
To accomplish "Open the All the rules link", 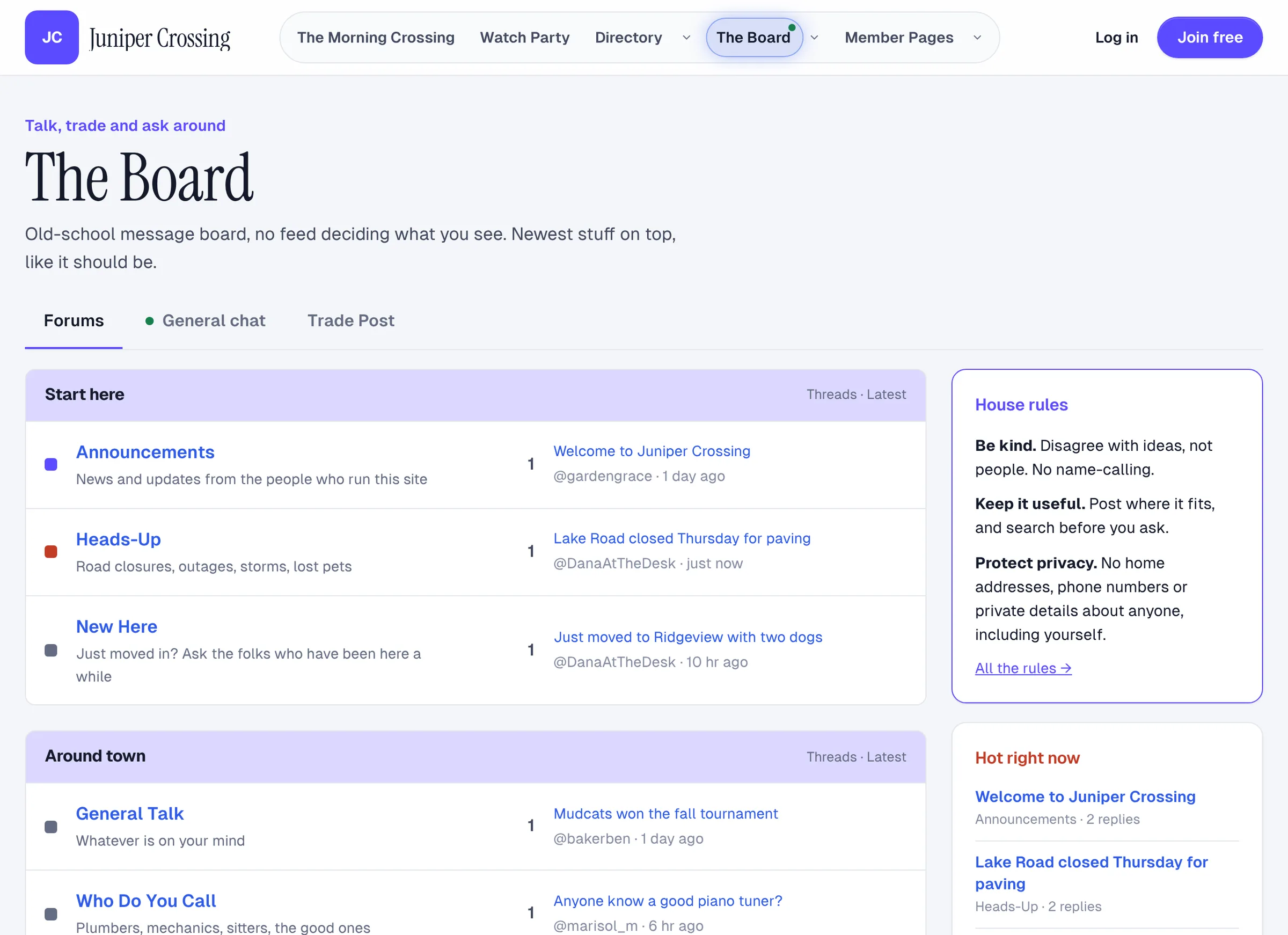I will click(x=1023, y=669).
